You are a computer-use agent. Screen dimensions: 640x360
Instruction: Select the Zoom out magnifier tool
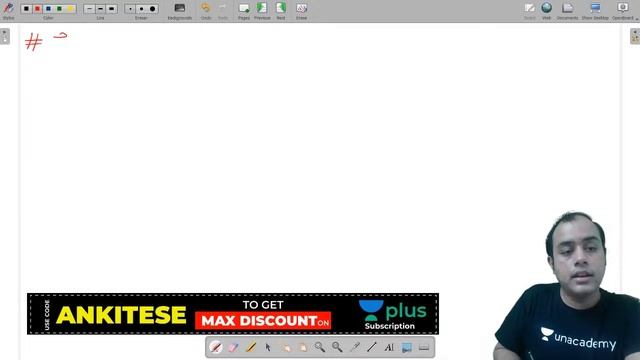coord(337,347)
